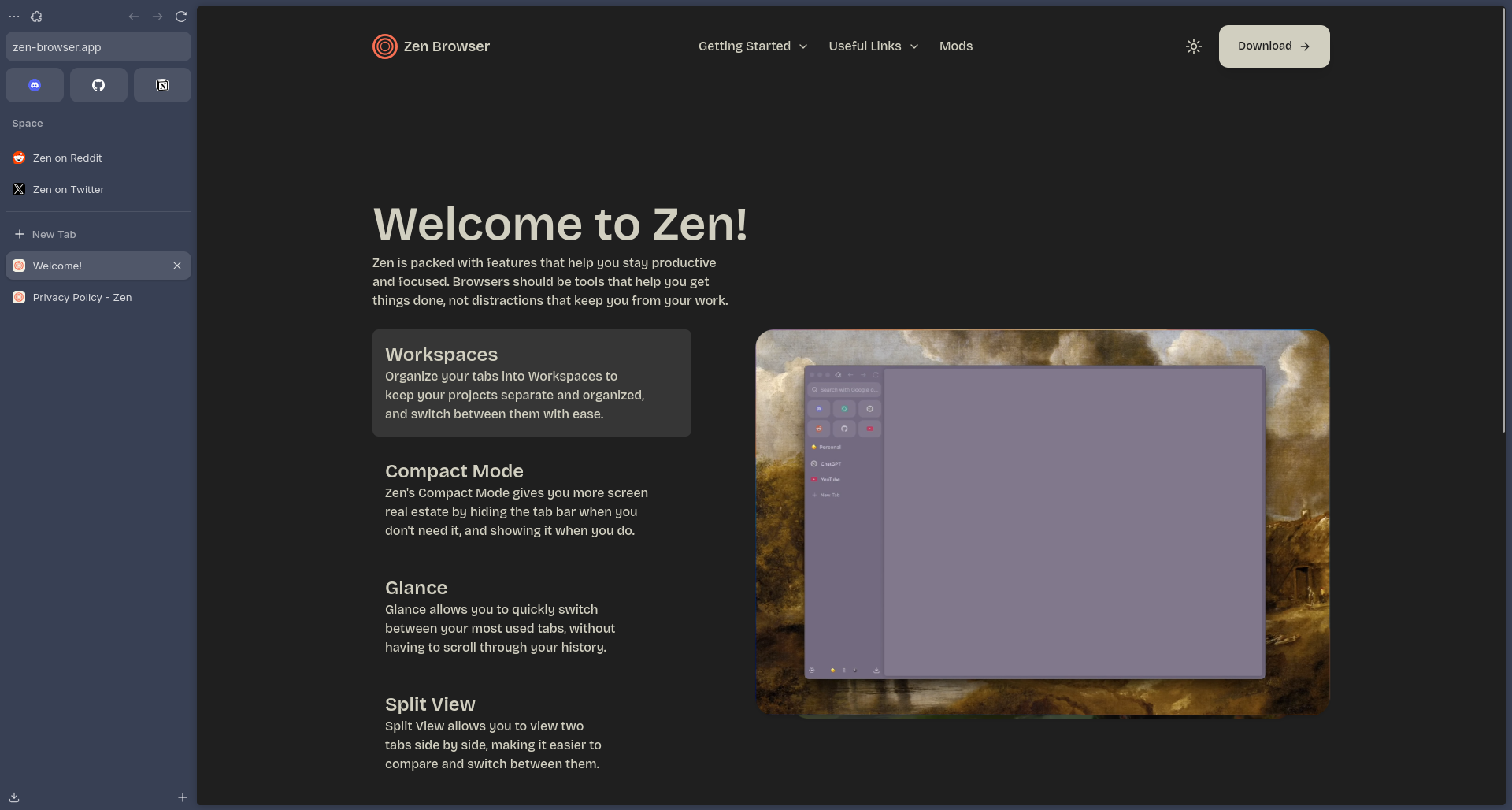Open Zen on Reddit pinned tab
The image size is (1512, 810).
pyautogui.click(x=98, y=158)
